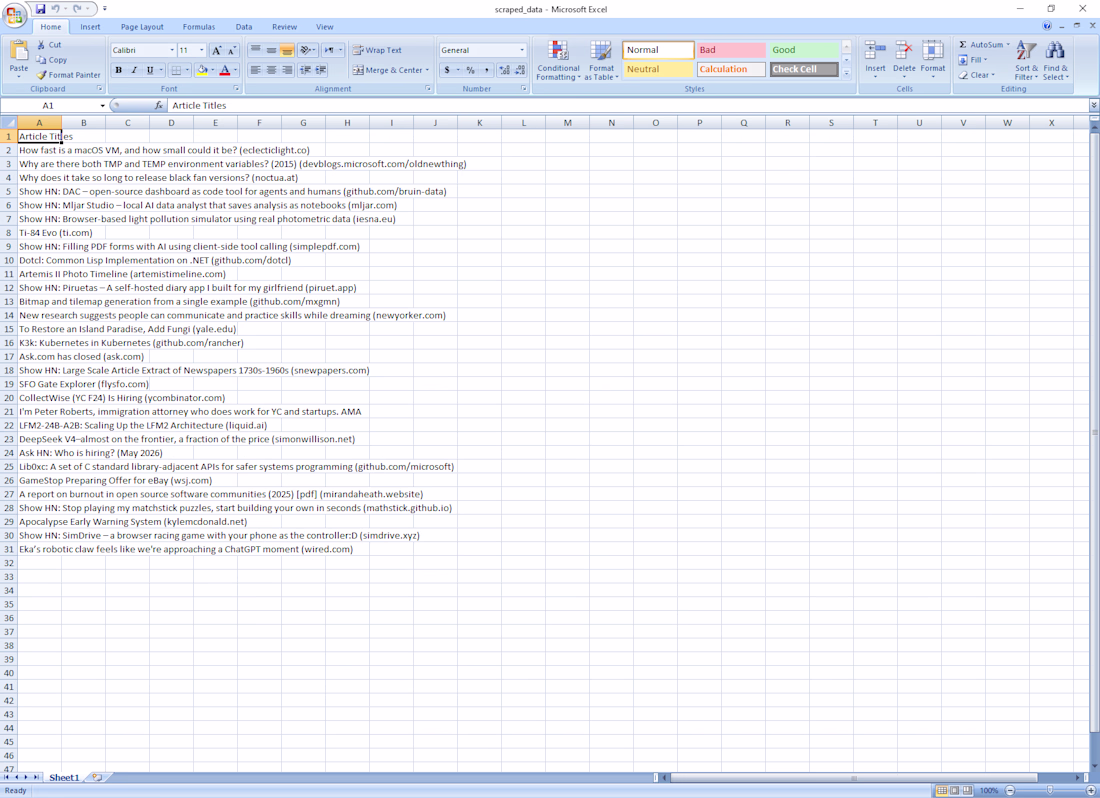
Task: Open the Name Box dropdown arrow
Action: coord(102,105)
